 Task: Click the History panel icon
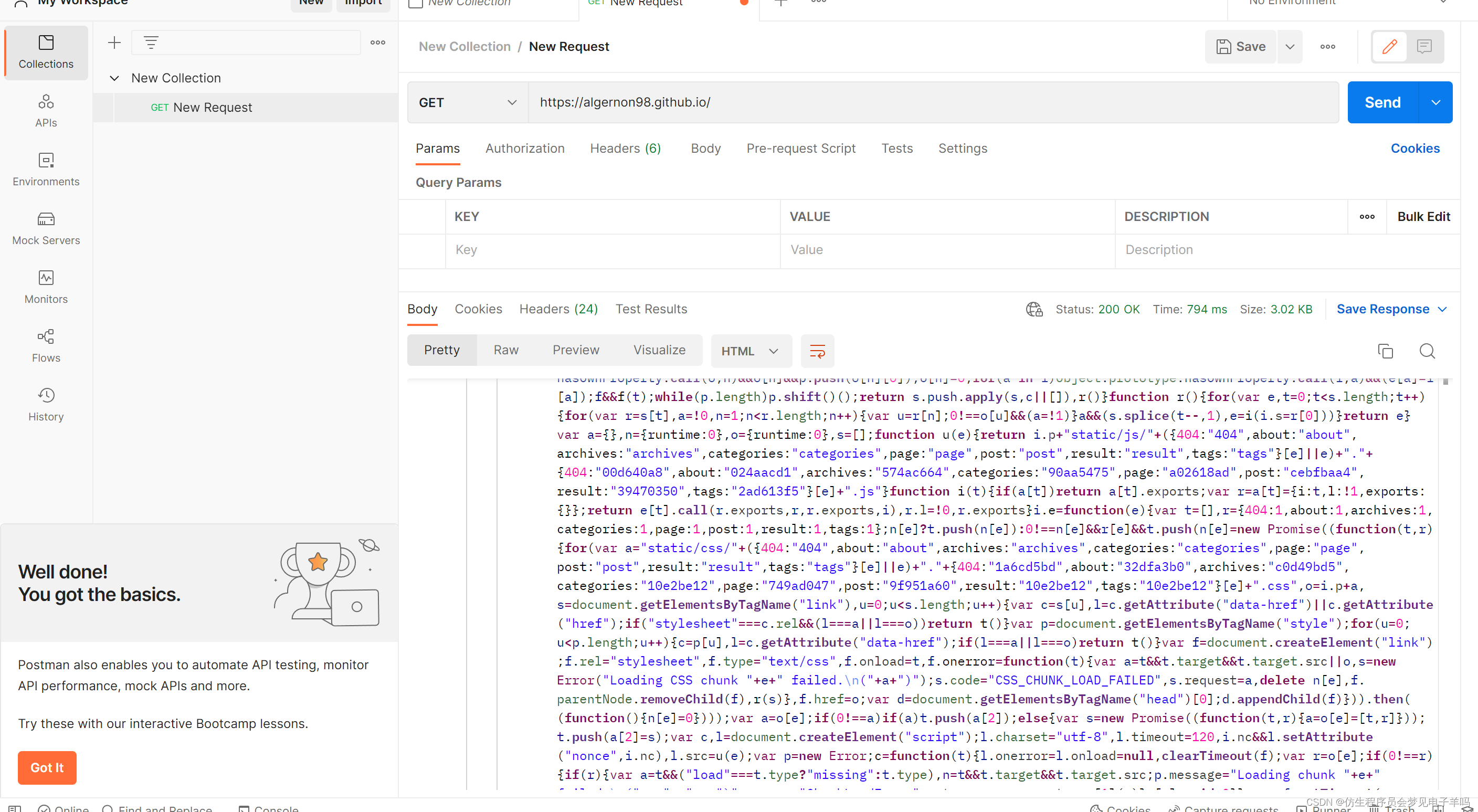click(x=46, y=395)
